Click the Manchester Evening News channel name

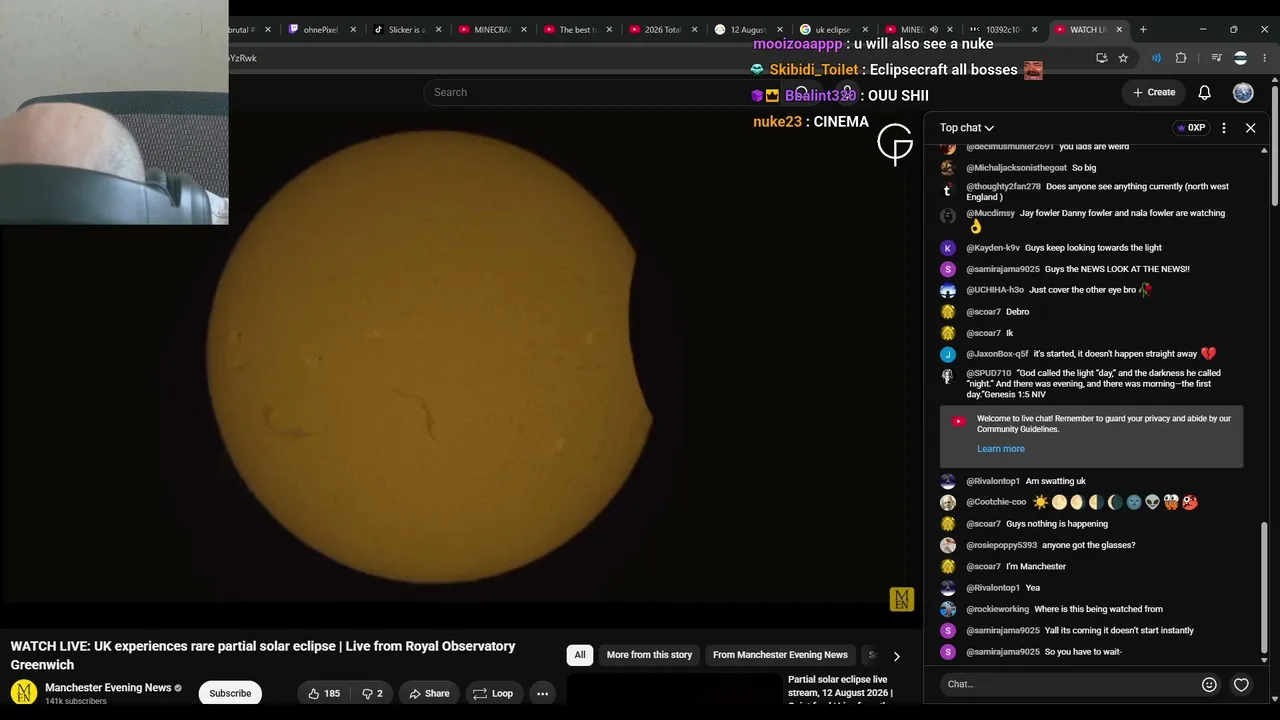(108, 688)
